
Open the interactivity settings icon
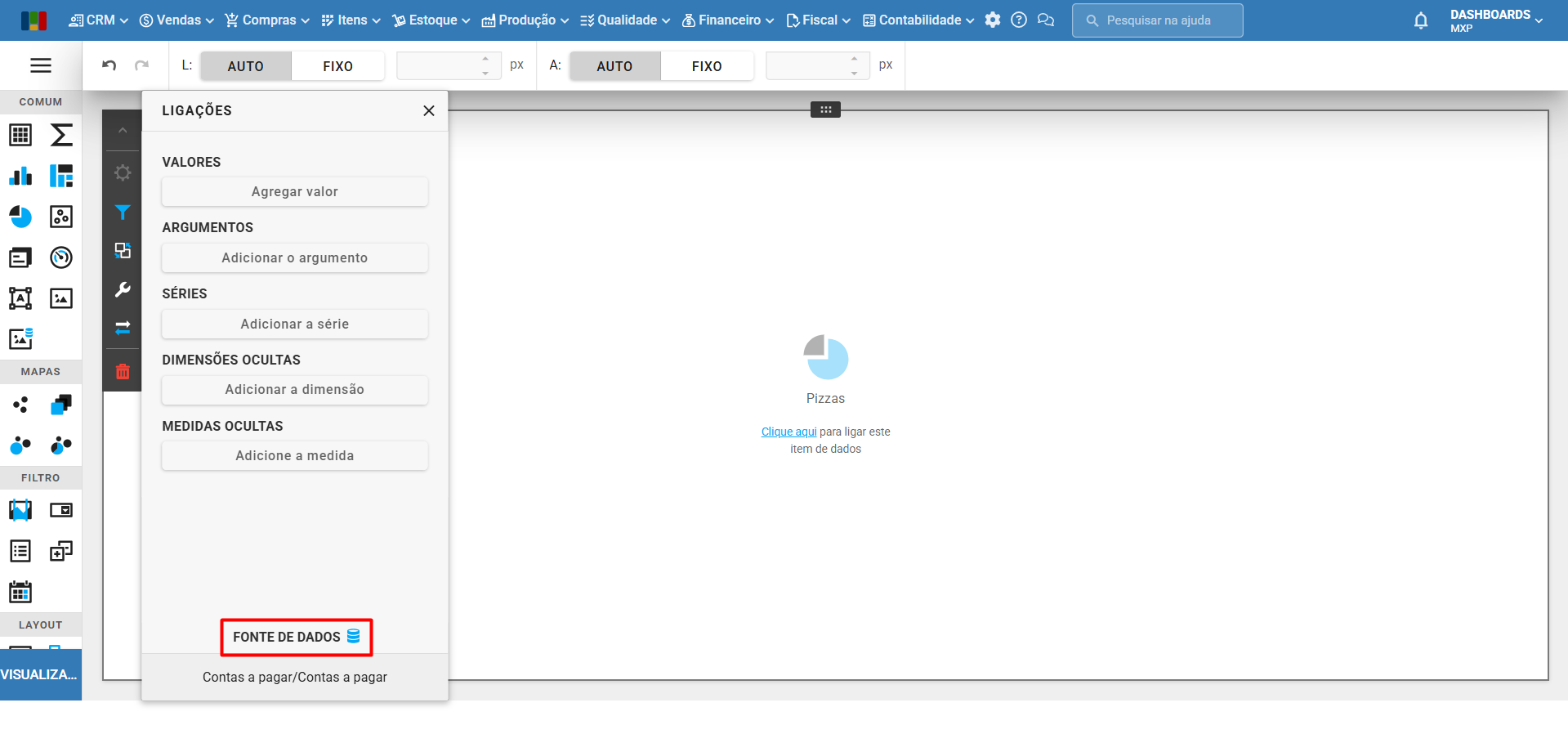(x=123, y=251)
